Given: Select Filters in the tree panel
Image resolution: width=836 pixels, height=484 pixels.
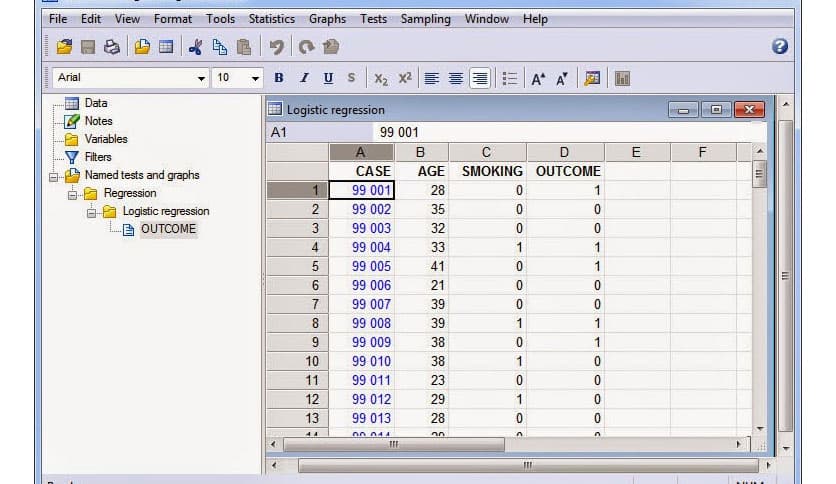Looking at the screenshot, I should 98,157.
